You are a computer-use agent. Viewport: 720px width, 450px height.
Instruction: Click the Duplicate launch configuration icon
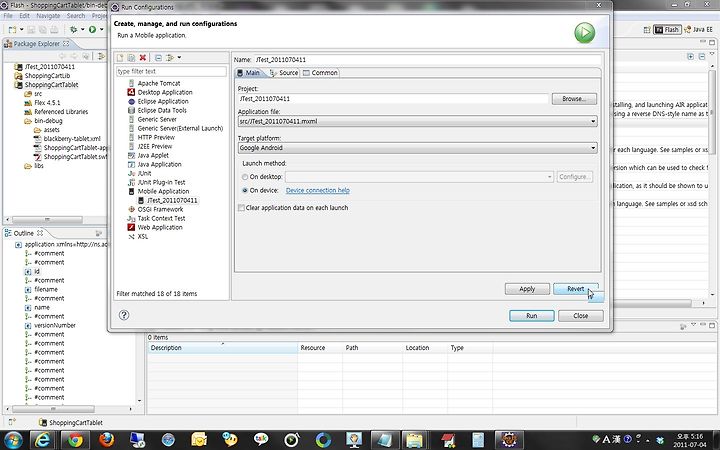[x=131, y=58]
